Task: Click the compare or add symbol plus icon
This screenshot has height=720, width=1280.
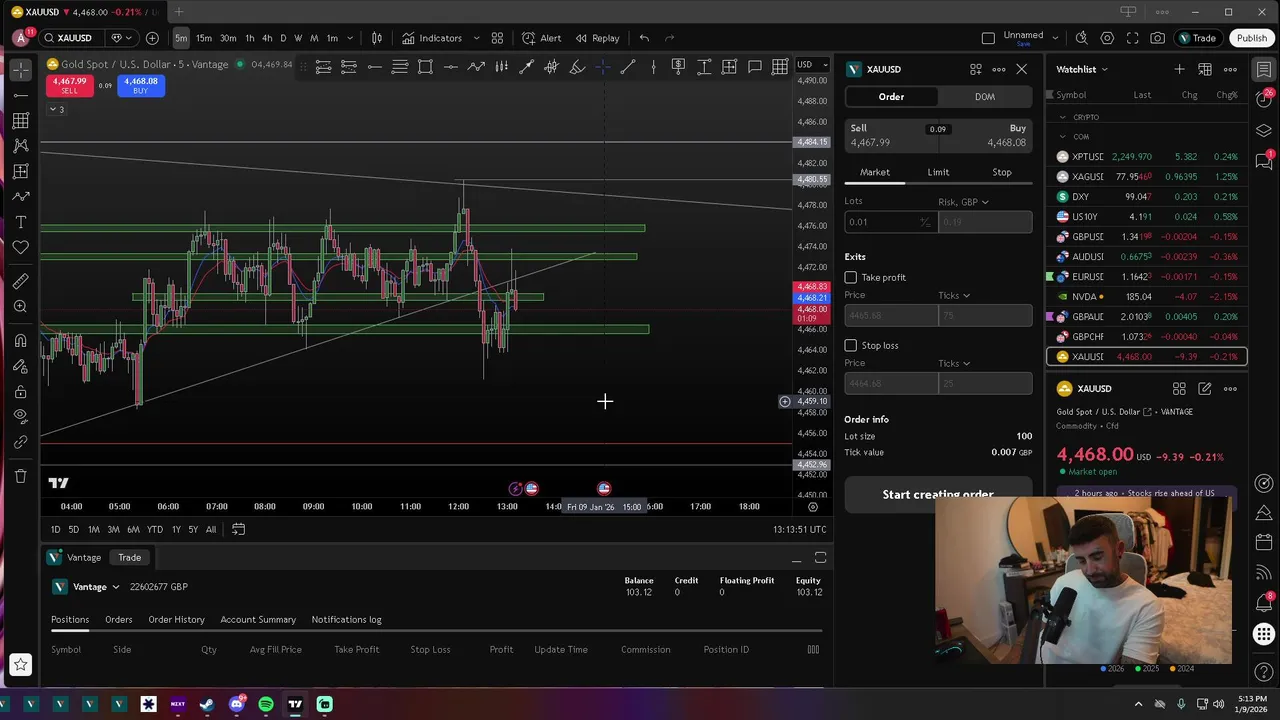Action: point(152,38)
